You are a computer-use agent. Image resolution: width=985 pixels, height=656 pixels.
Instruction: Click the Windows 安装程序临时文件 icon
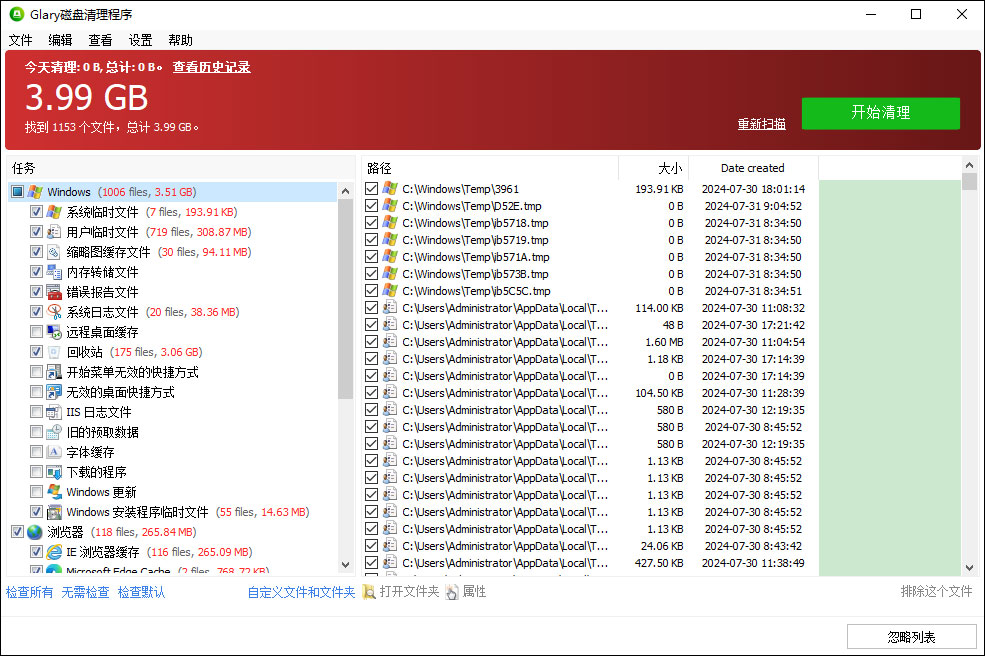click(x=55, y=512)
